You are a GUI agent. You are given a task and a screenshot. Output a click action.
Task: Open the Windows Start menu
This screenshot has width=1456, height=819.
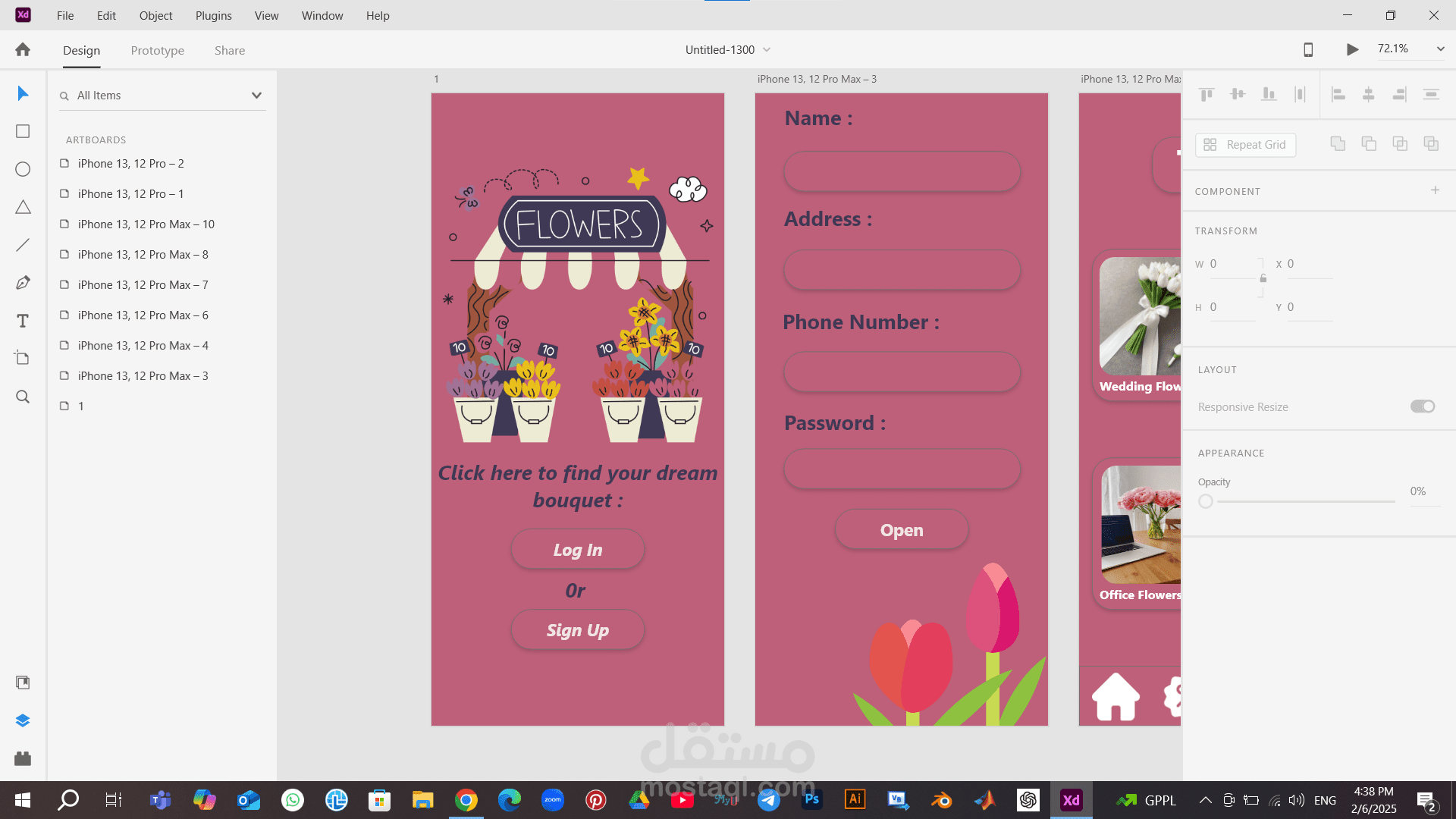23,799
